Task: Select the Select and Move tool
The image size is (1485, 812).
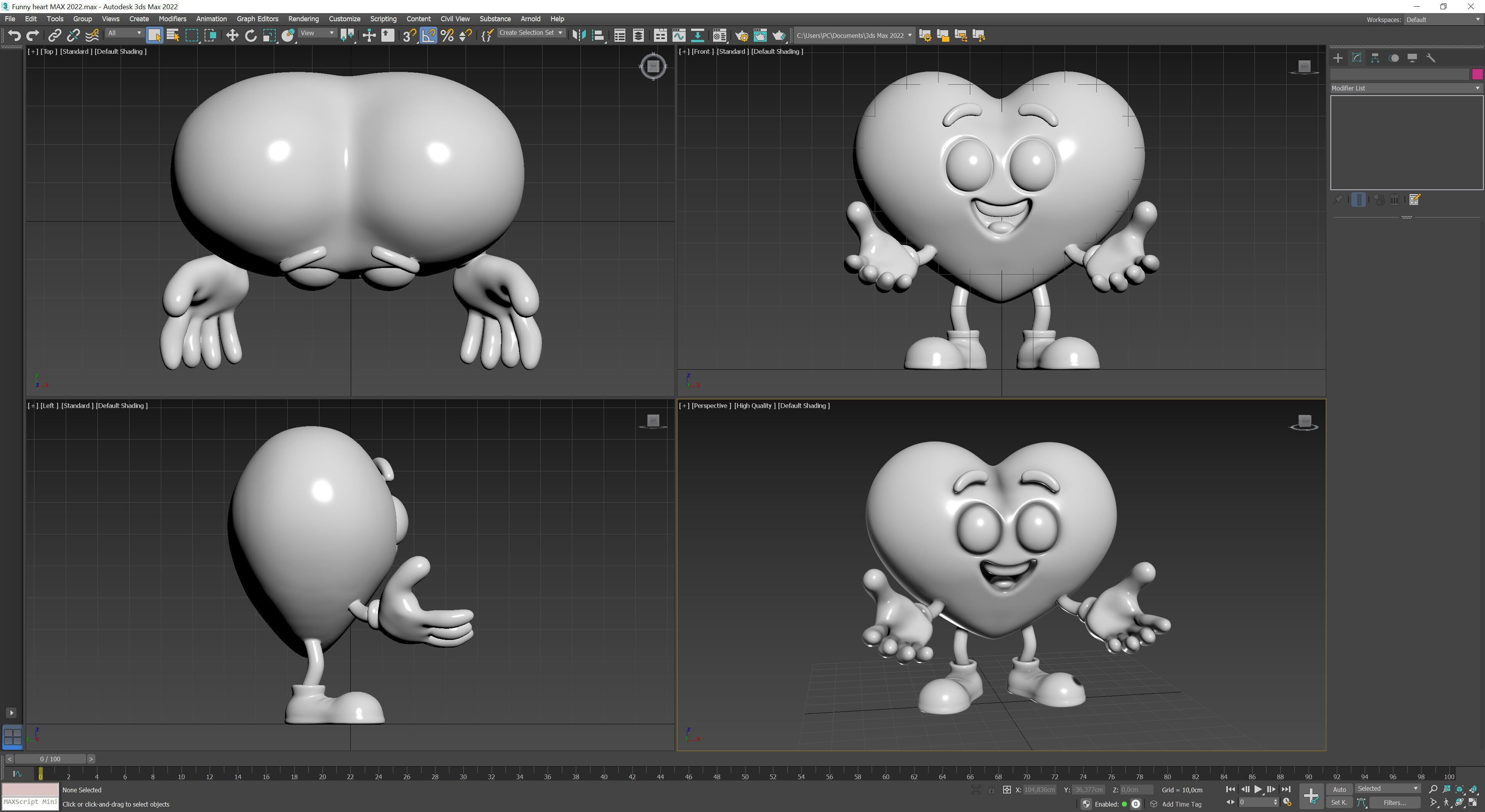Action: coord(232,36)
